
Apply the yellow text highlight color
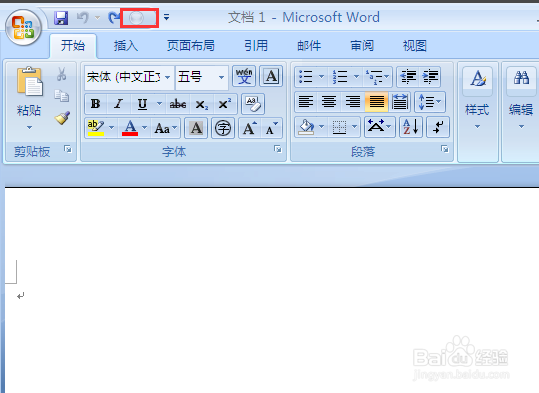[96, 128]
